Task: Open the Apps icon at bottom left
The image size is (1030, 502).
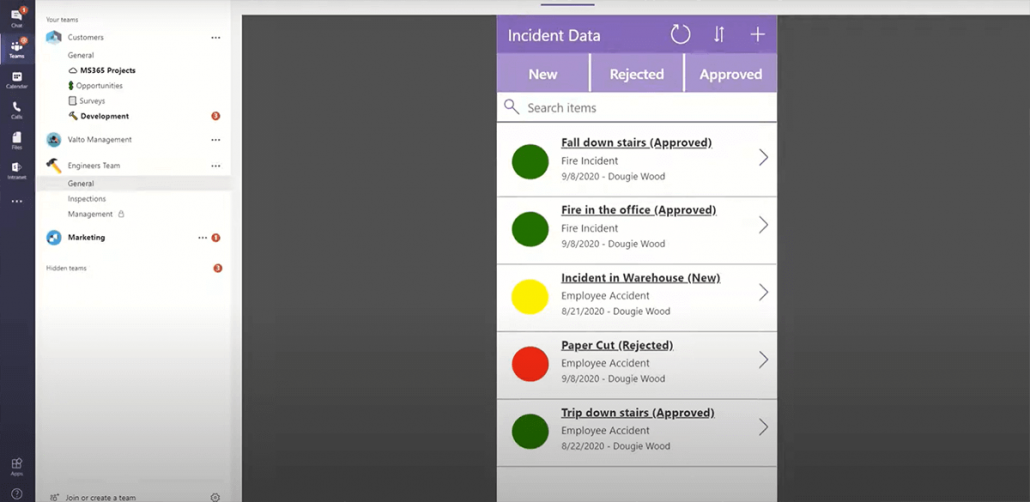Action: (17, 466)
